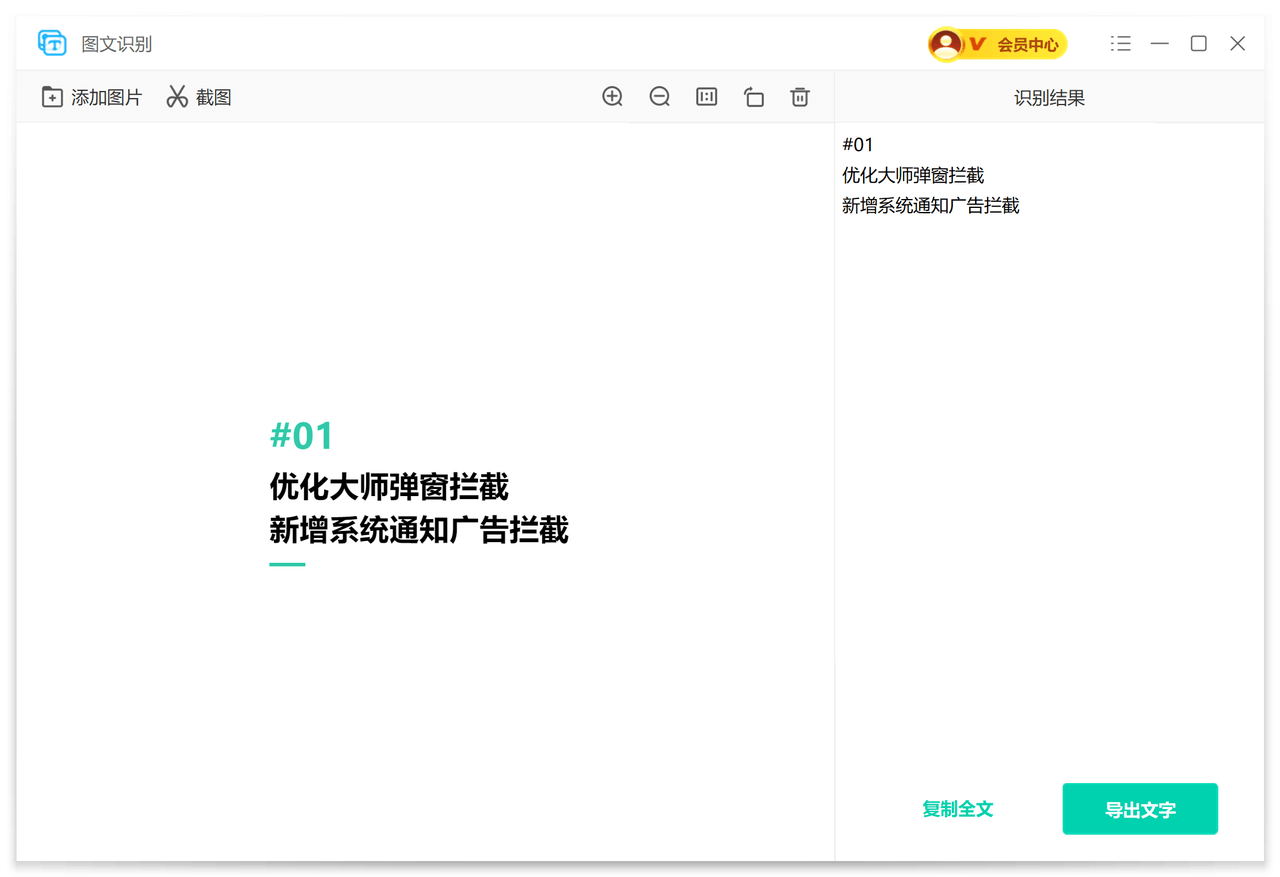Screen dimensions: 1280x877
Task: Rotate the loaded image
Action: tap(753, 97)
